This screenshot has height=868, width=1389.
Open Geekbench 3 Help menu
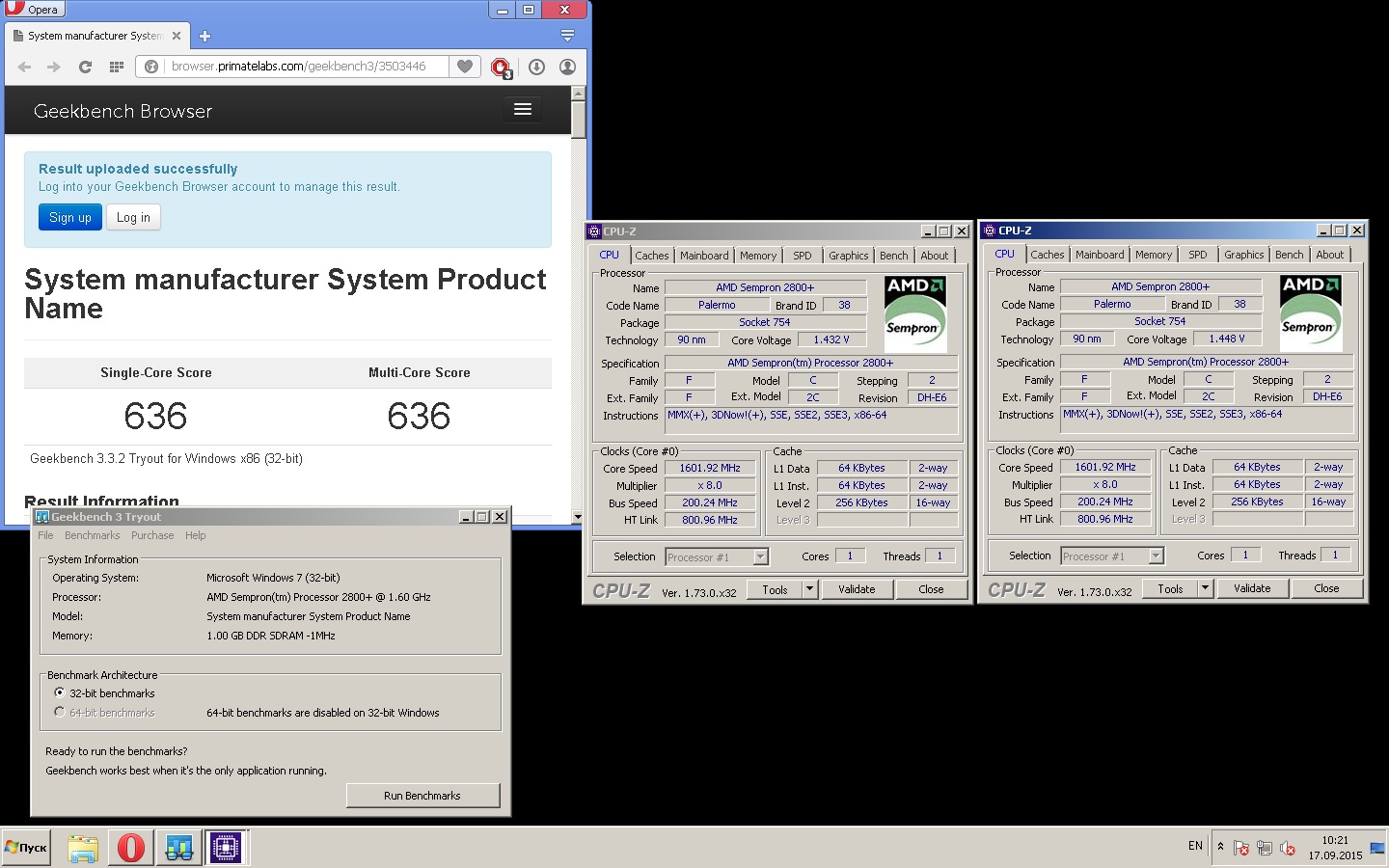[196, 535]
